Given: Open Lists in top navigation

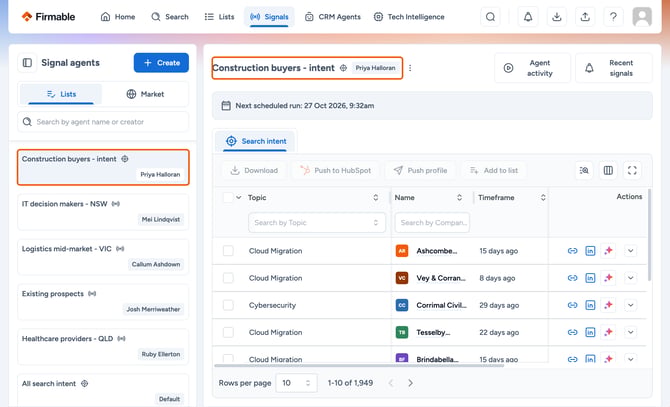Looking at the screenshot, I should (220, 17).
